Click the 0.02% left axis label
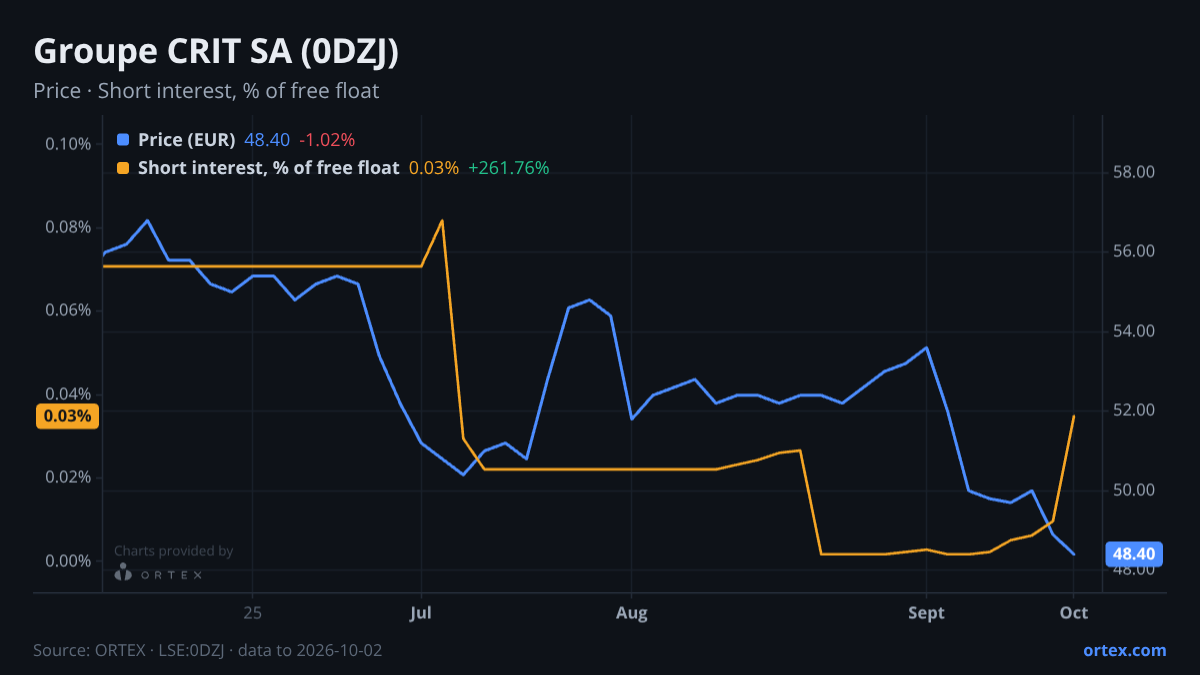Image resolution: width=1200 pixels, height=675 pixels. (x=68, y=477)
